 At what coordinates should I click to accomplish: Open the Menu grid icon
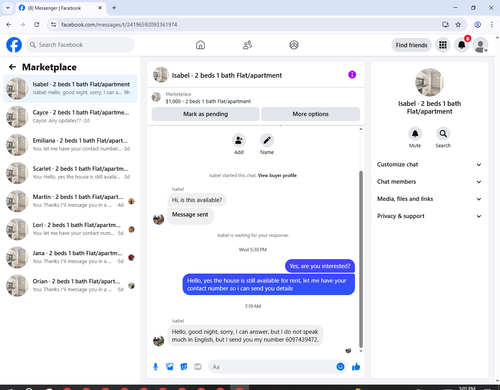(x=443, y=45)
